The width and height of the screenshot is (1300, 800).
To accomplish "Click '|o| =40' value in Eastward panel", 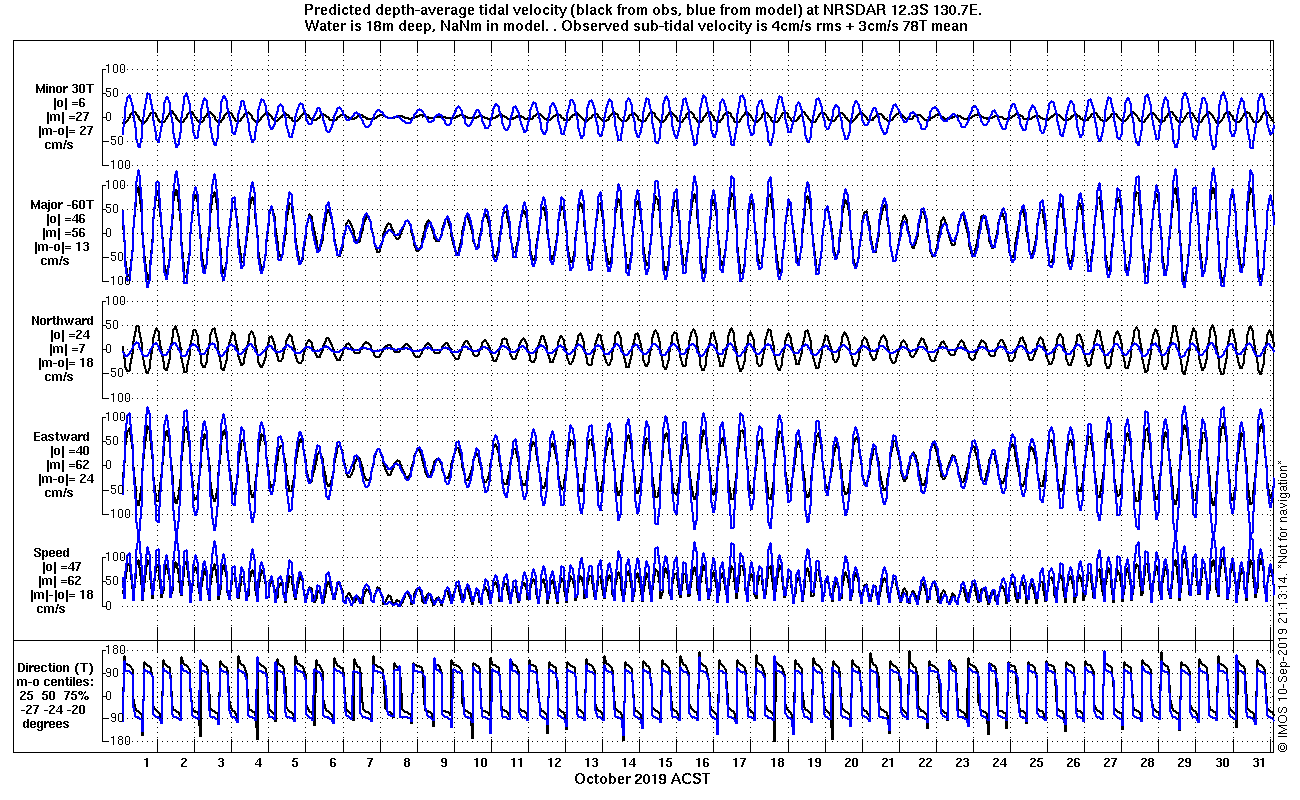I will coord(68,451).
